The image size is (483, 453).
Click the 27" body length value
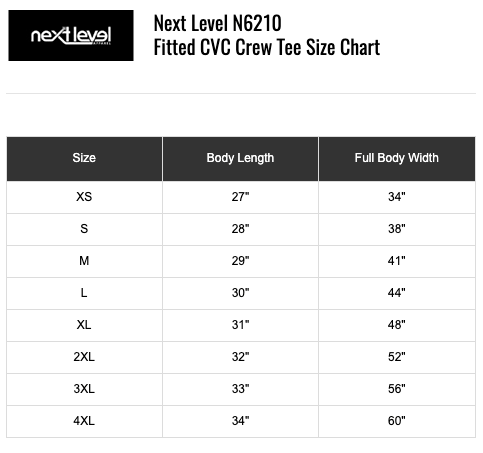[x=240, y=197]
